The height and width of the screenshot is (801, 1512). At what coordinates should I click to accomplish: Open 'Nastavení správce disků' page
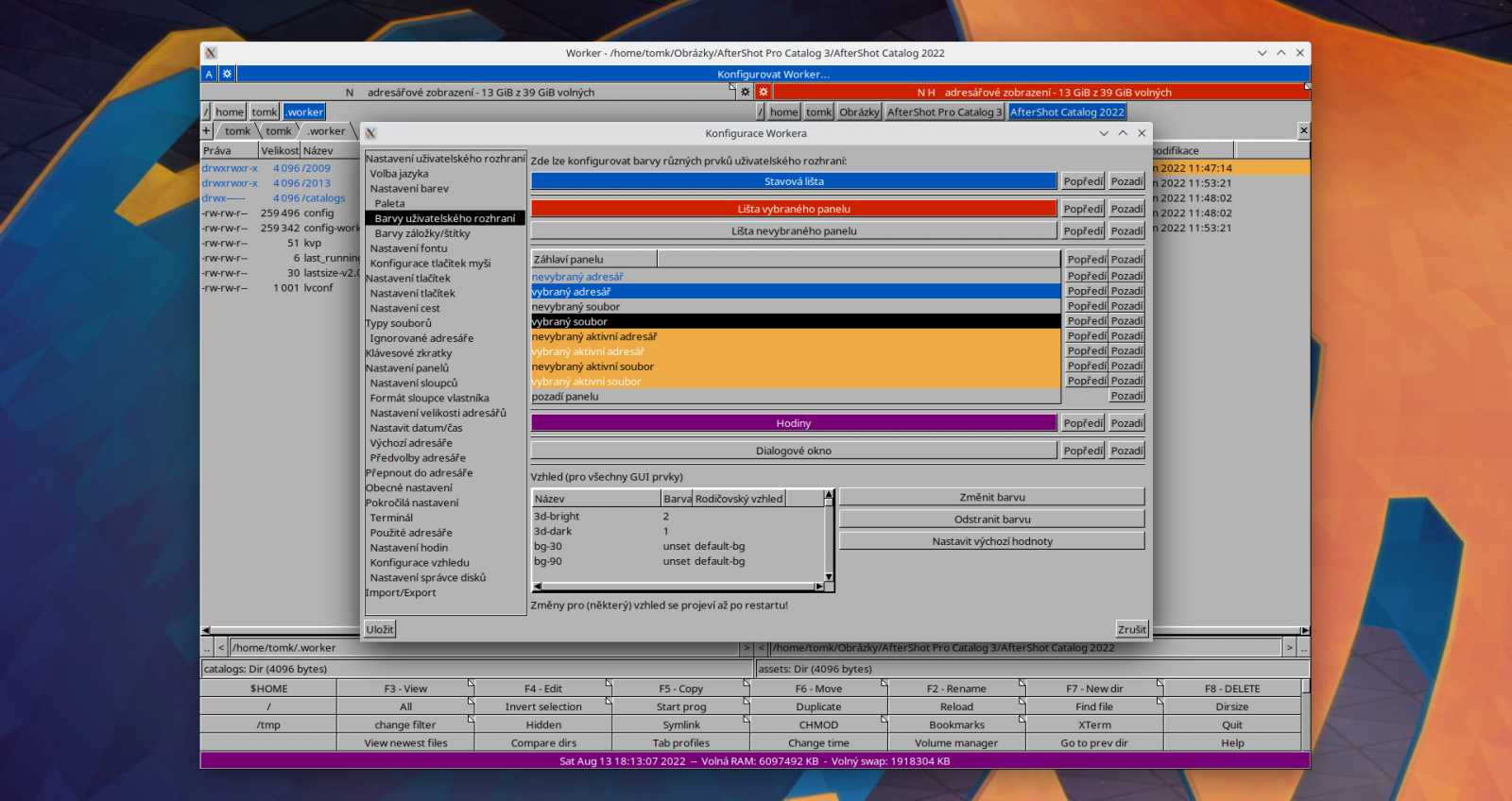(x=428, y=578)
